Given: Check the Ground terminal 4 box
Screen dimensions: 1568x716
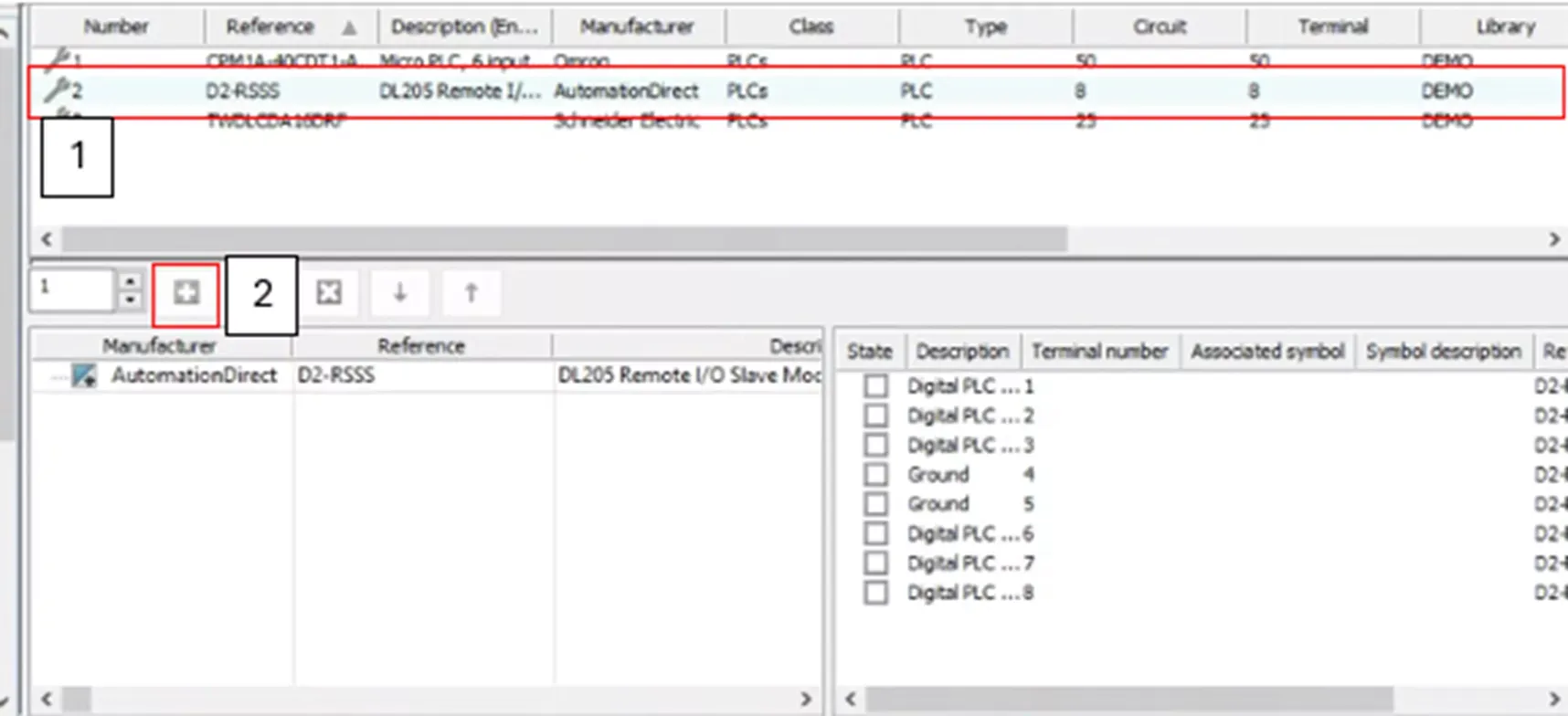Looking at the screenshot, I should (x=875, y=474).
